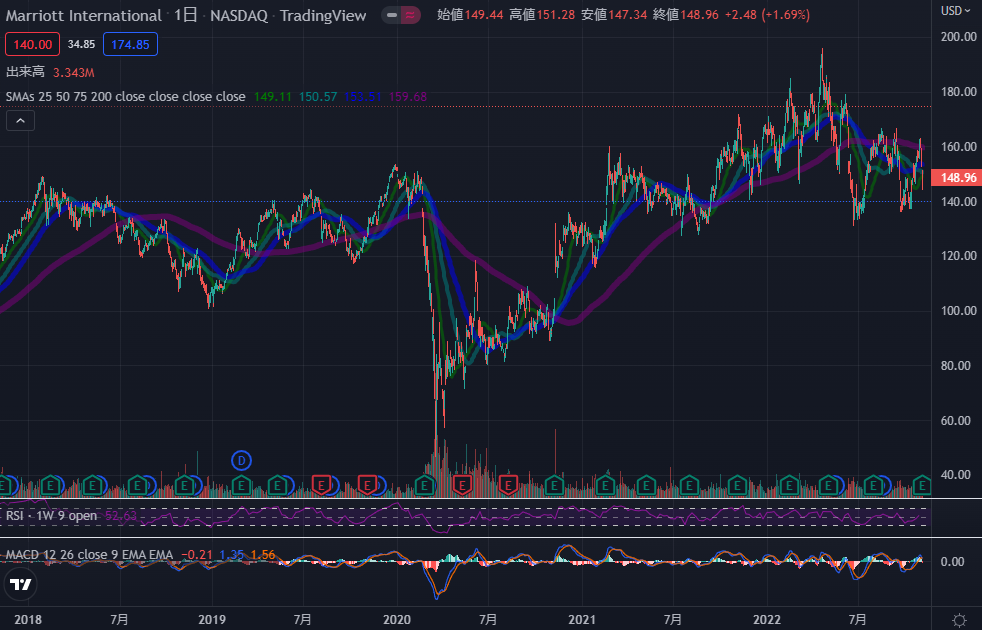Screen dimensions: 982x630
Task: Select the MACD 12 26 close 9 legend
Action: coord(89,555)
